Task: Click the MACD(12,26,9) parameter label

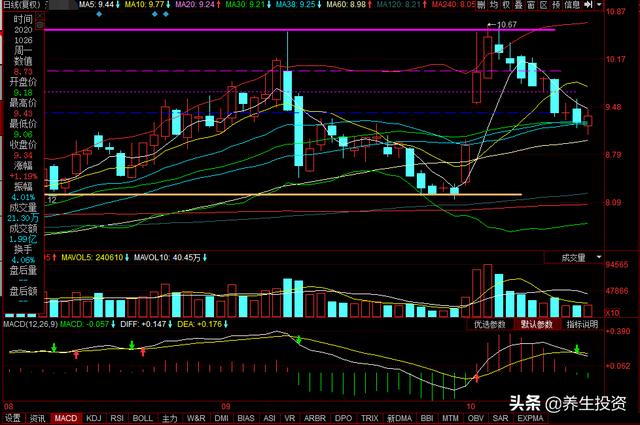Action: 31,325
